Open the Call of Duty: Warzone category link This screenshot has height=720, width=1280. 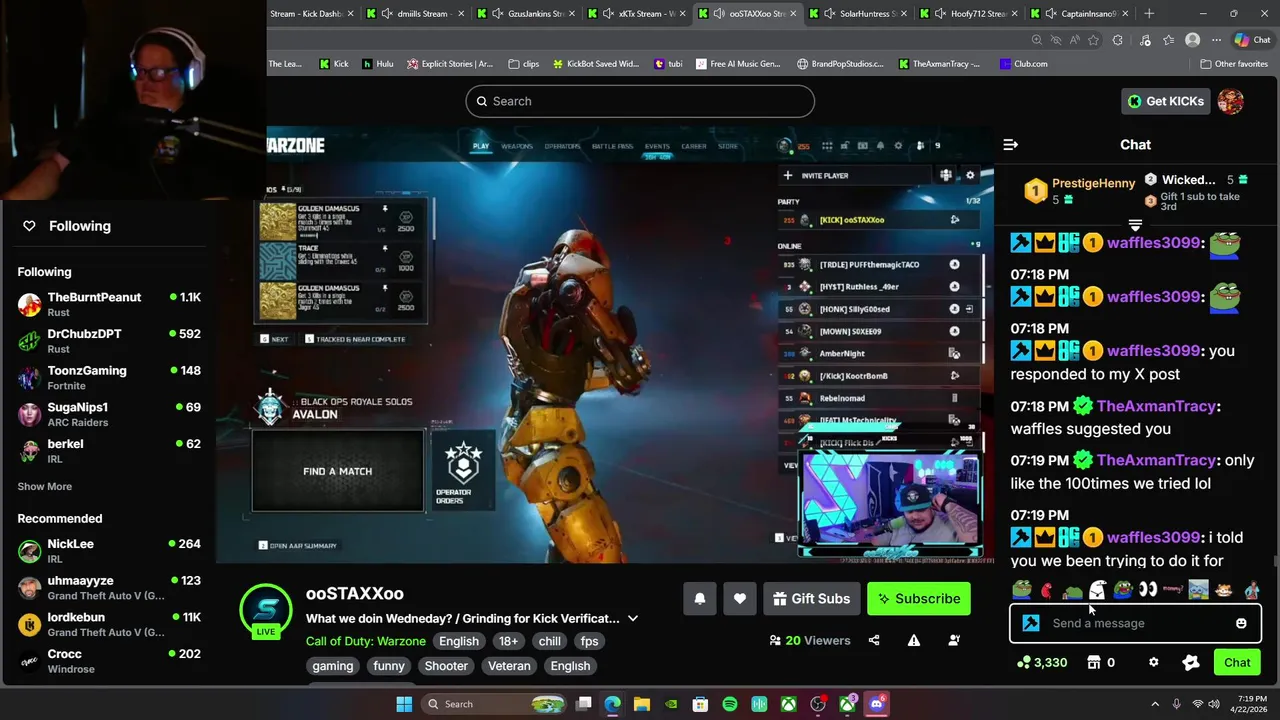pyautogui.click(x=366, y=641)
